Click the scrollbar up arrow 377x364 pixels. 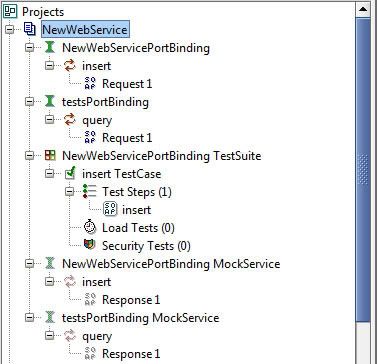pyautogui.click(x=363, y=9)
